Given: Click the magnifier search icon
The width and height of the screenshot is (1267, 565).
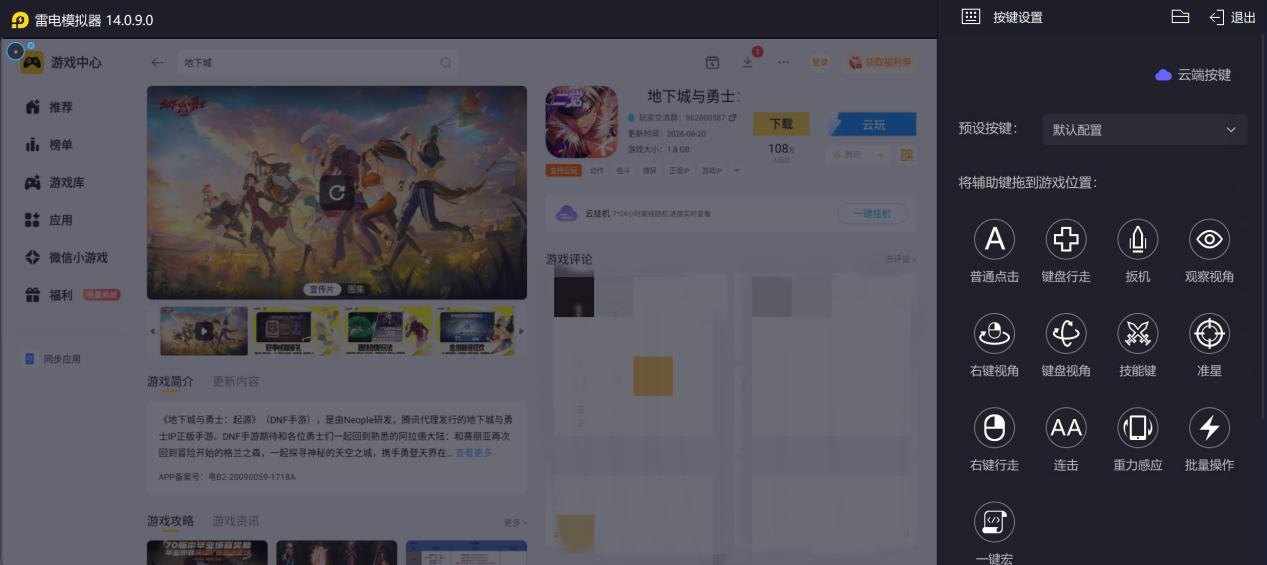Looking at the screenshot, I should [x=446, y=62].
